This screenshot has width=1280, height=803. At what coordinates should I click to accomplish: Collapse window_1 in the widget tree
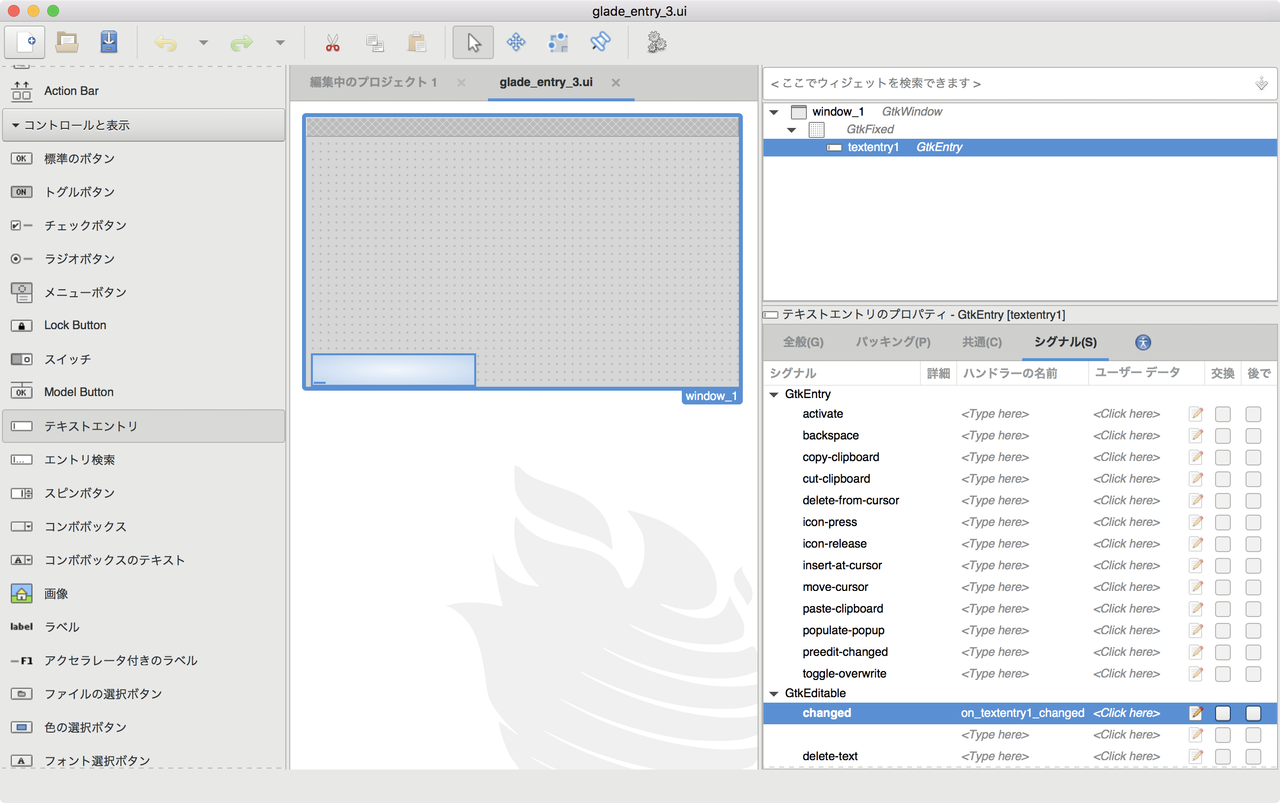coord(773,111)
